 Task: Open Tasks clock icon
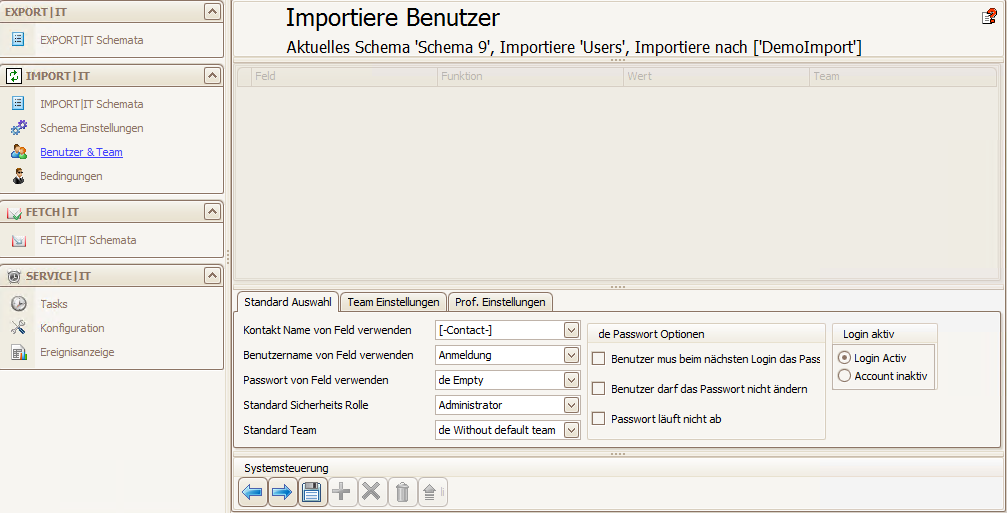coord(19,303)
